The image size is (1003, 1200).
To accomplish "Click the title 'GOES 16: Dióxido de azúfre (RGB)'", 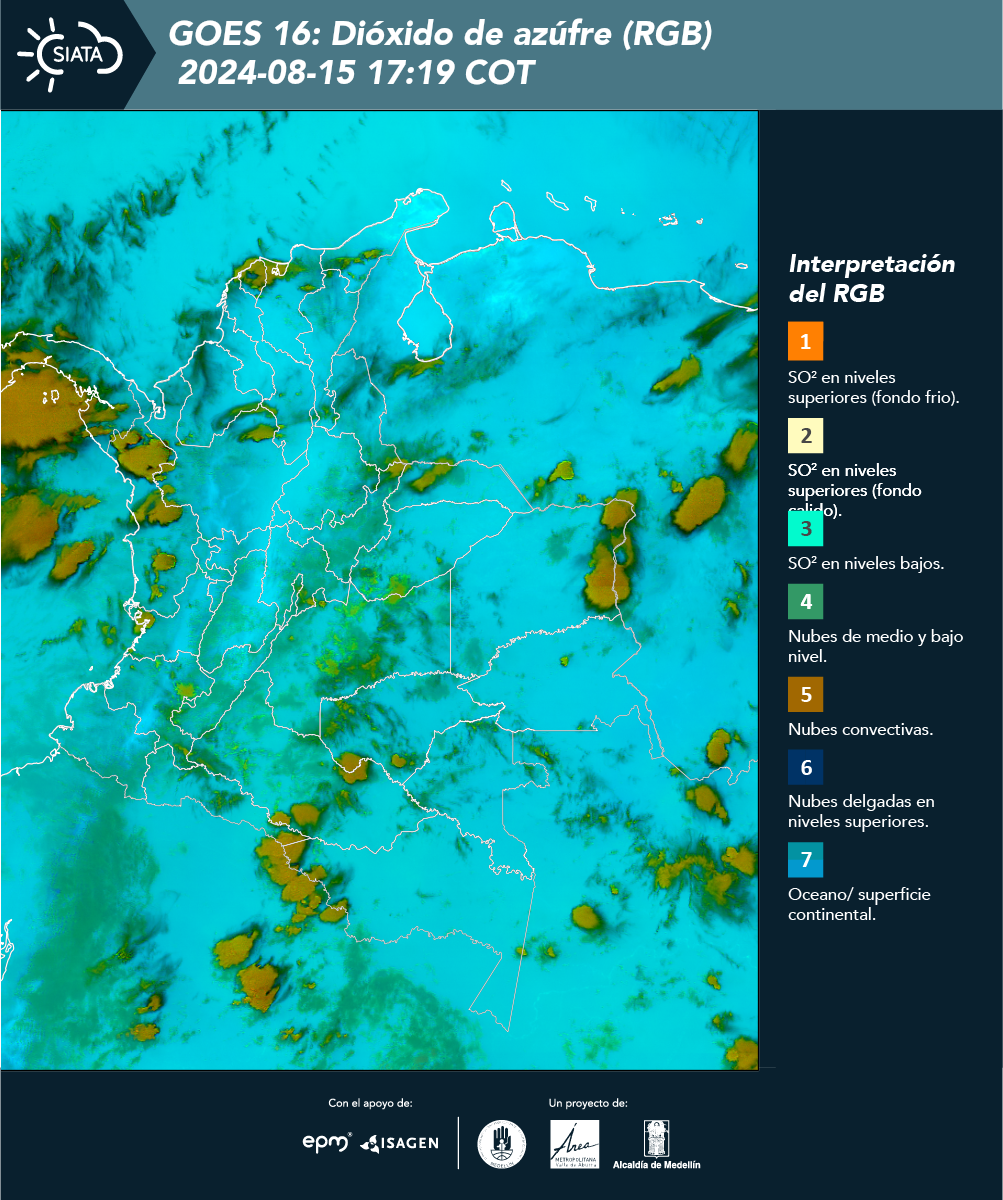I will click(441, 35).
